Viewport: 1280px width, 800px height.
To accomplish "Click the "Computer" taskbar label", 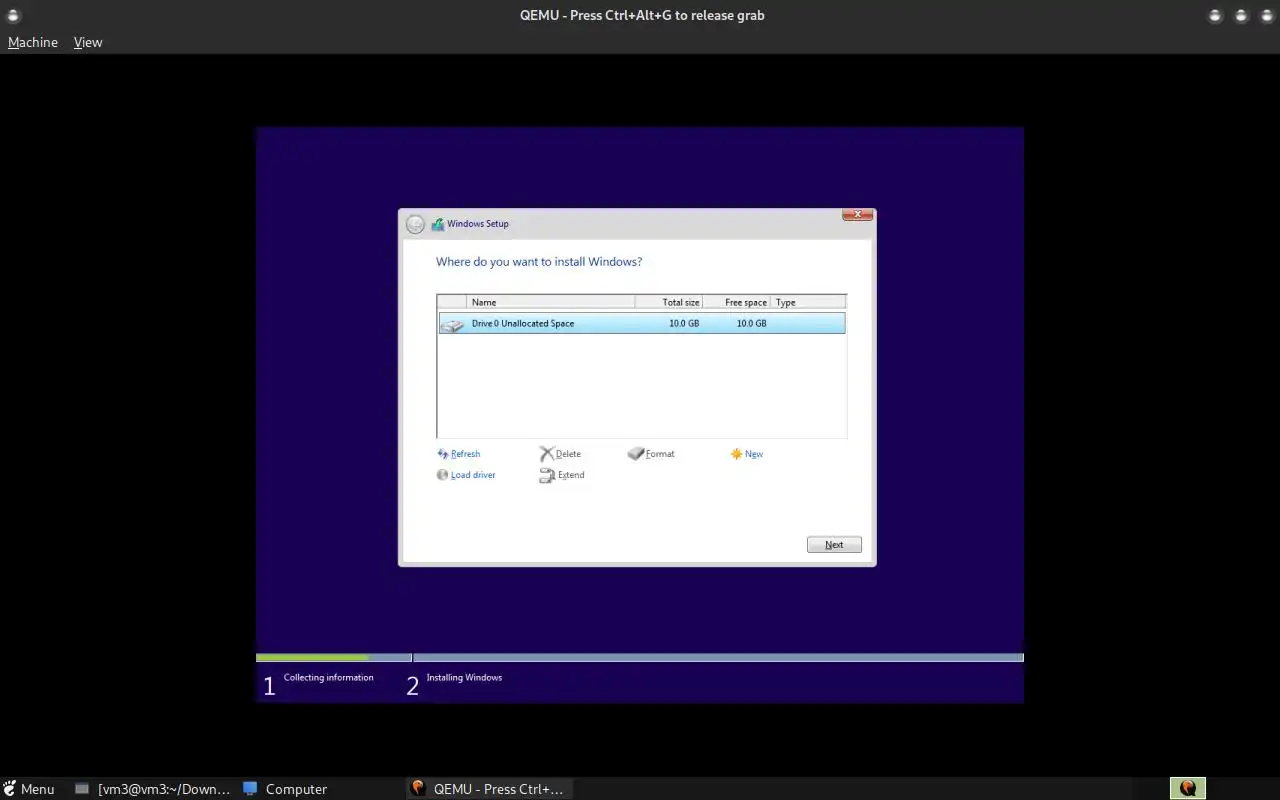I will click(x=296, y=789).
